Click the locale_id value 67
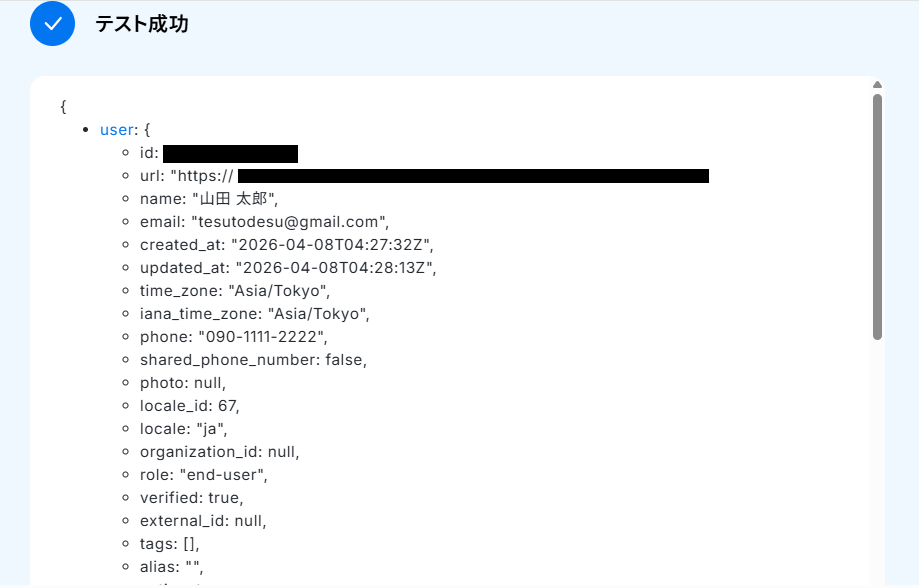The height and width of the screenshot is (588, 919). 228,406
